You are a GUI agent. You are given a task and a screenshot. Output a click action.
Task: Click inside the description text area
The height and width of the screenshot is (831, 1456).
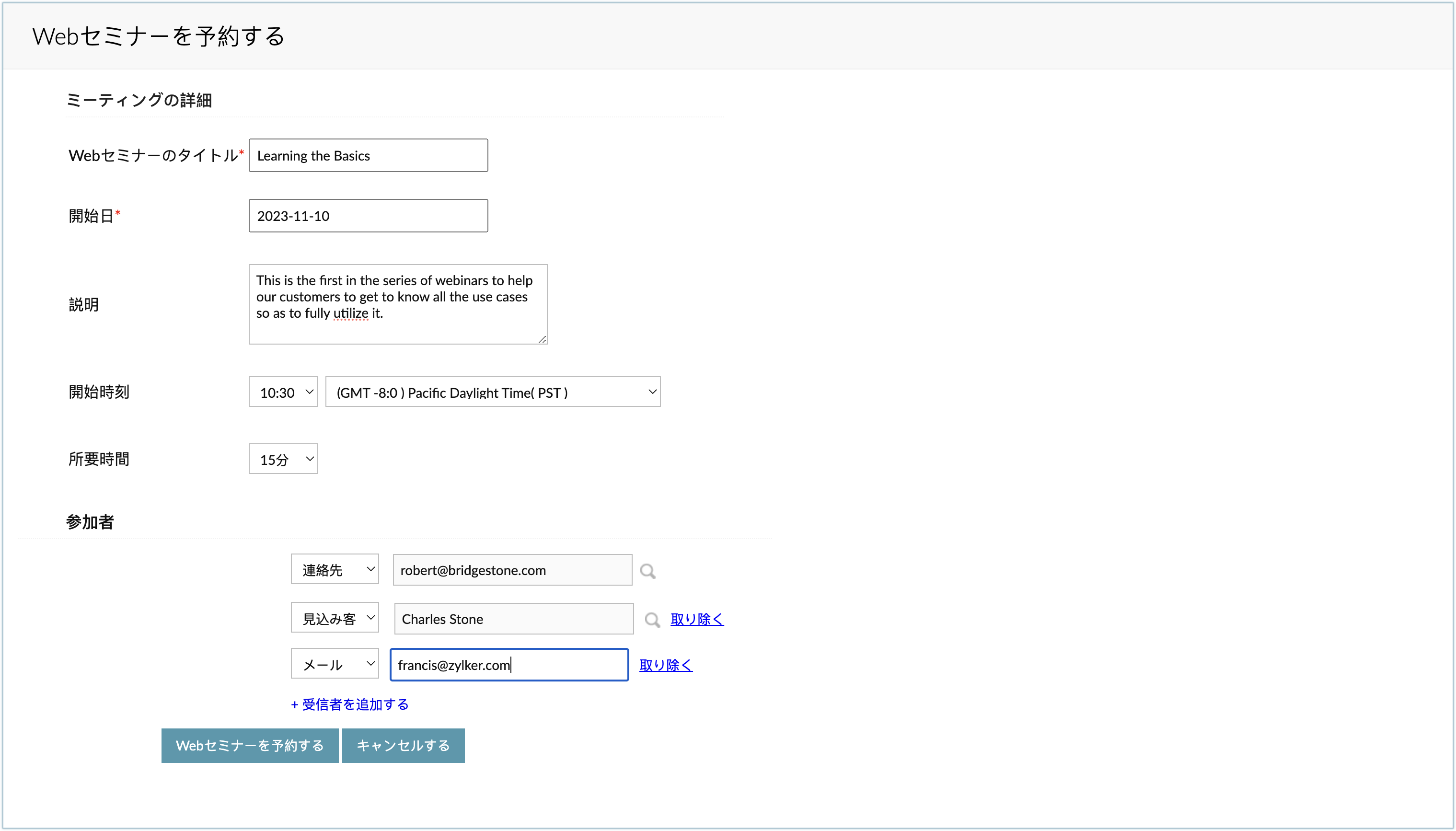(x=398, y=304)
